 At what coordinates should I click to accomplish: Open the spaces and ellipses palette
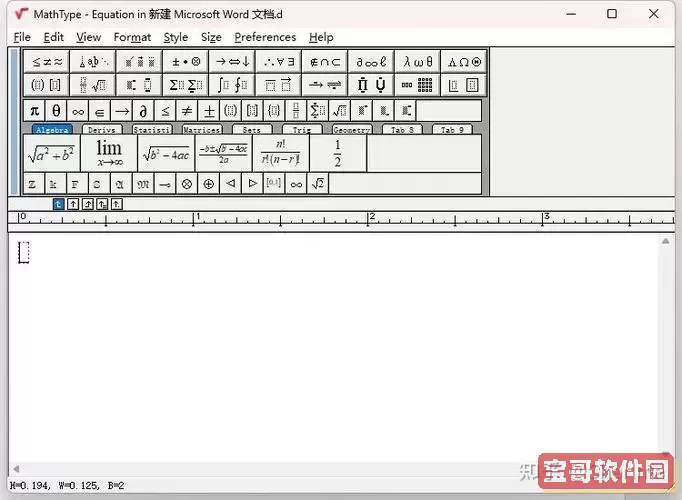(93, 62)
